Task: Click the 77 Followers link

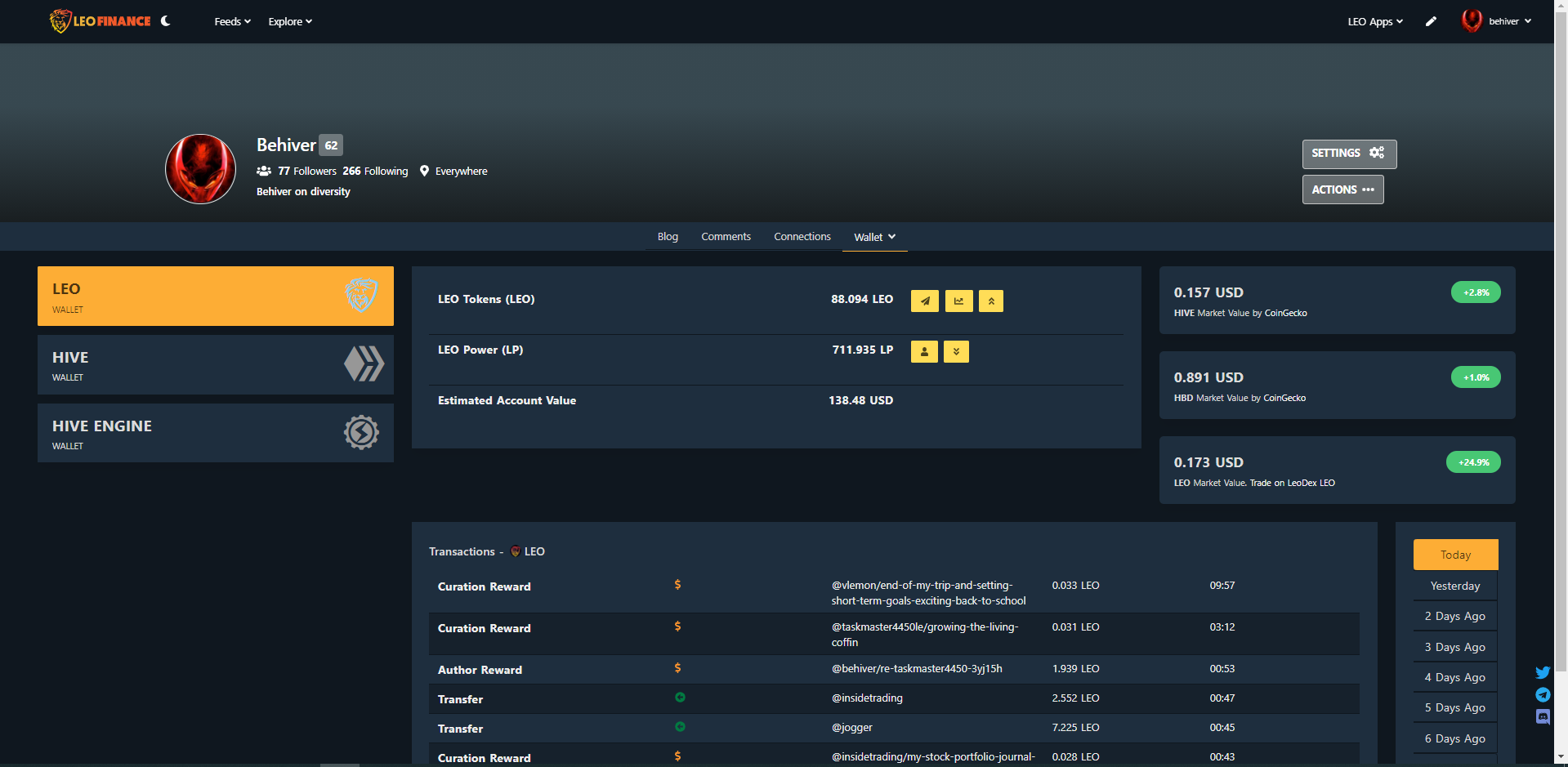Action: pos(307,172)
